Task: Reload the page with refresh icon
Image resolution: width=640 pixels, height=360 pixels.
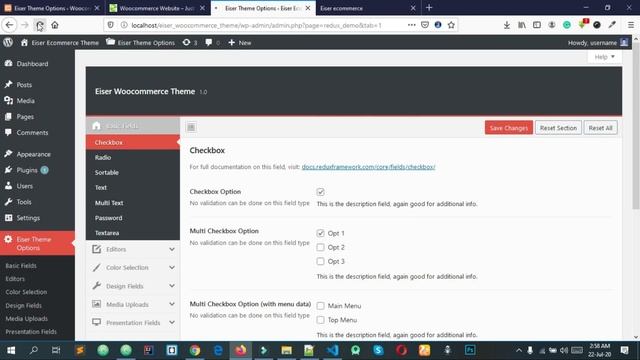Action: click(x=40, y=25)
